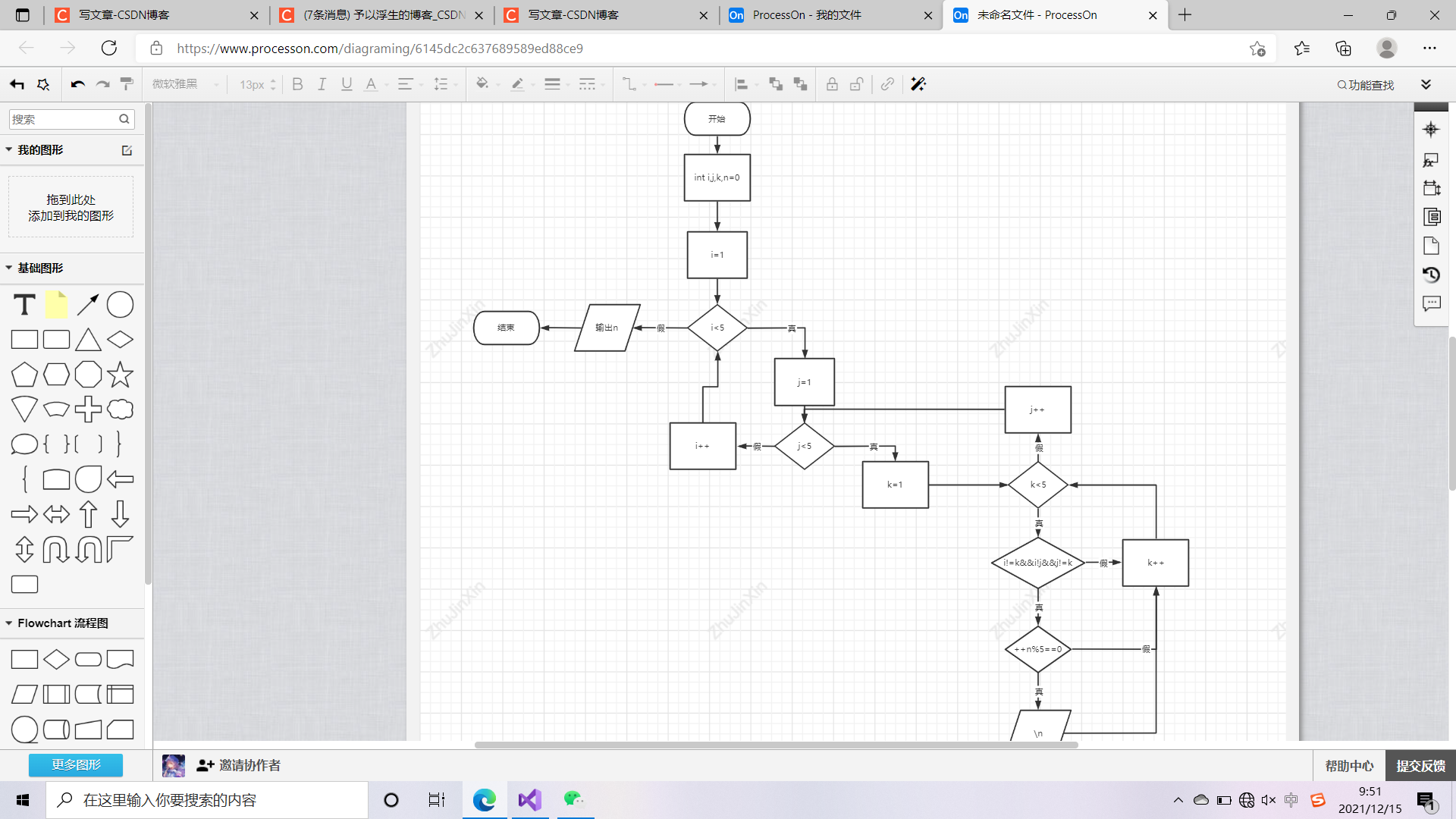
Task: Open the history clock icon in right panel
Action: point(1431,275)
